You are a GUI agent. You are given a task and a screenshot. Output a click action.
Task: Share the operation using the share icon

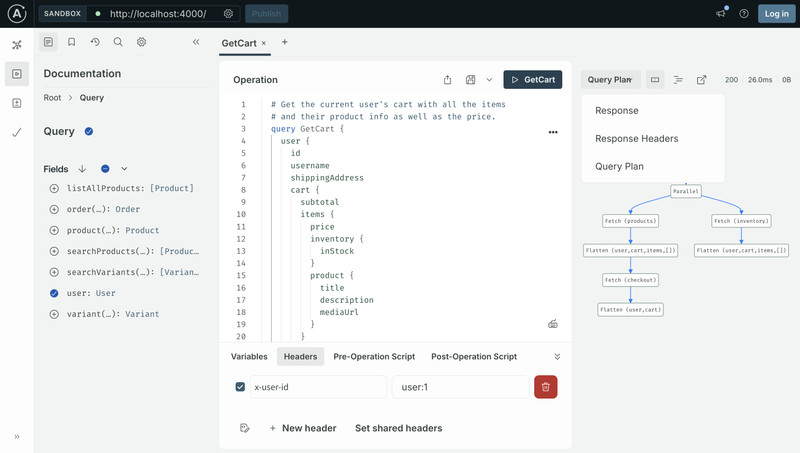click(x=447, y=80)
